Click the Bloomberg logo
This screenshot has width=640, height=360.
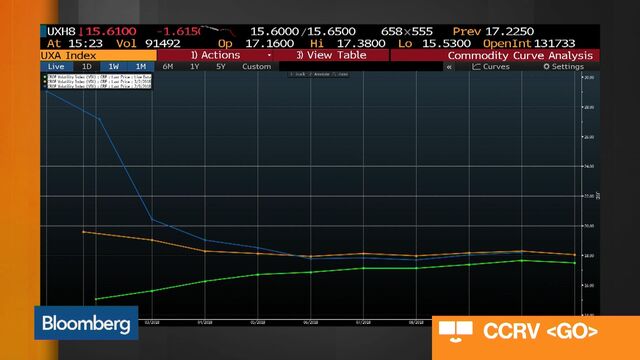pos(86,323)
